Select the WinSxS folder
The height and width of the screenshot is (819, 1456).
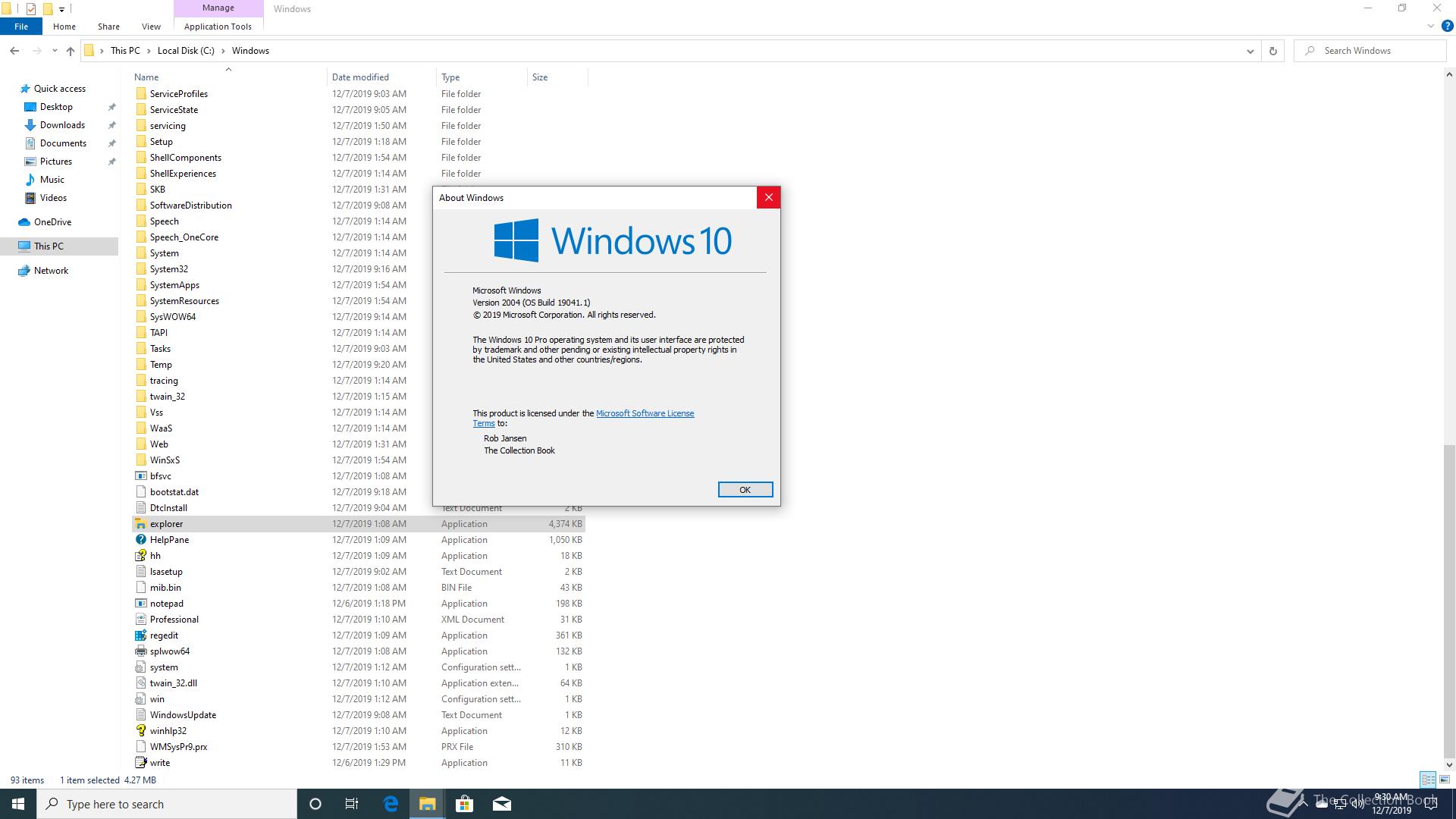165,460
